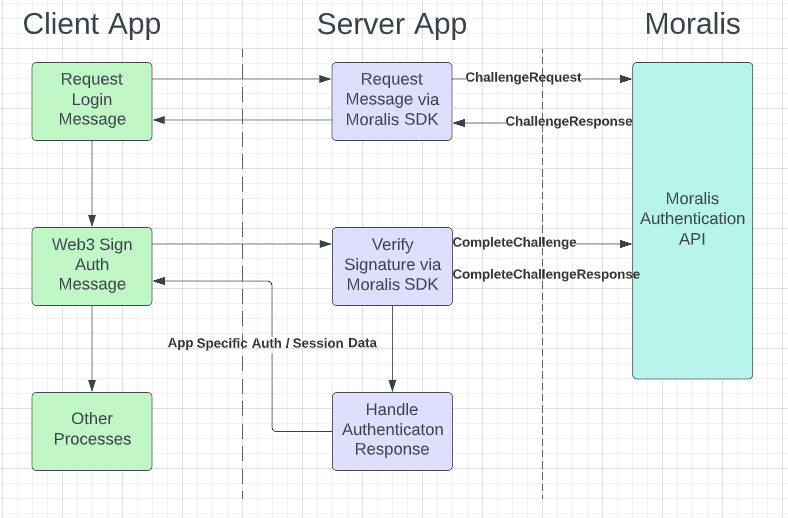
Task: Select the Web3 Sign Auth Message box
Action: pyautogui.click(x=92, y=266)
